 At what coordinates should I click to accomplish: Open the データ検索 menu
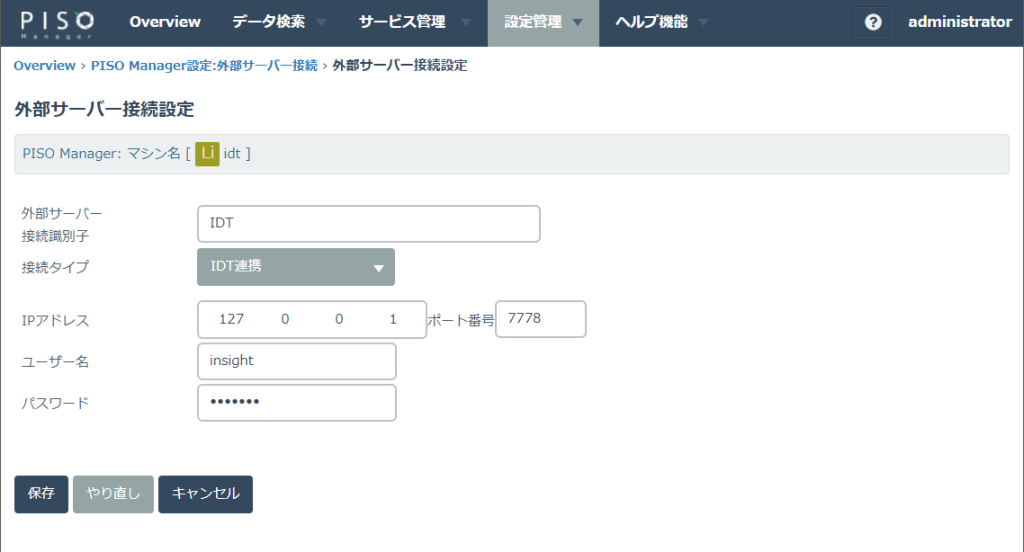(268, 22)
